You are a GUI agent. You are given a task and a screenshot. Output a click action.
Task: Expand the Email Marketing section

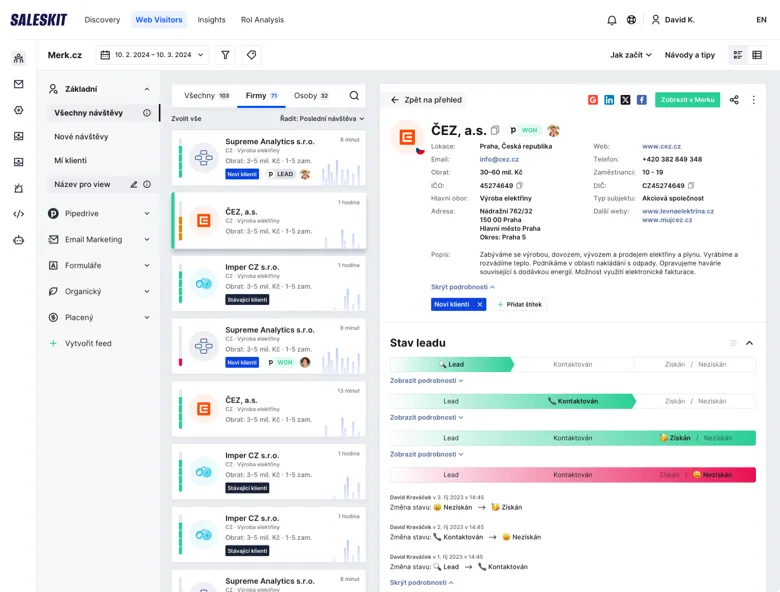tap(147, 239)
